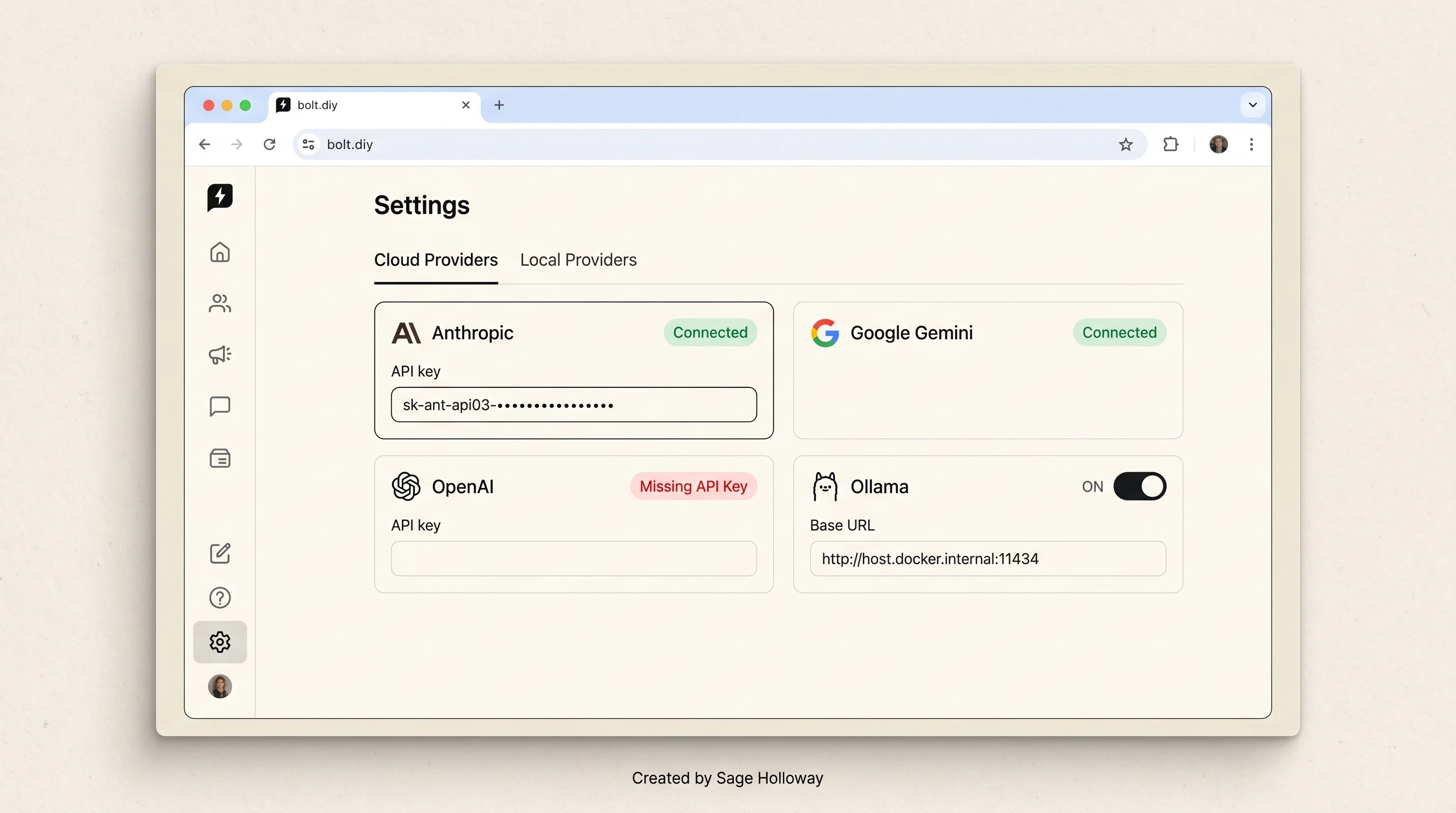Toggle the Ollama ON switch
1456x813 pixels.
point(1140,487)
